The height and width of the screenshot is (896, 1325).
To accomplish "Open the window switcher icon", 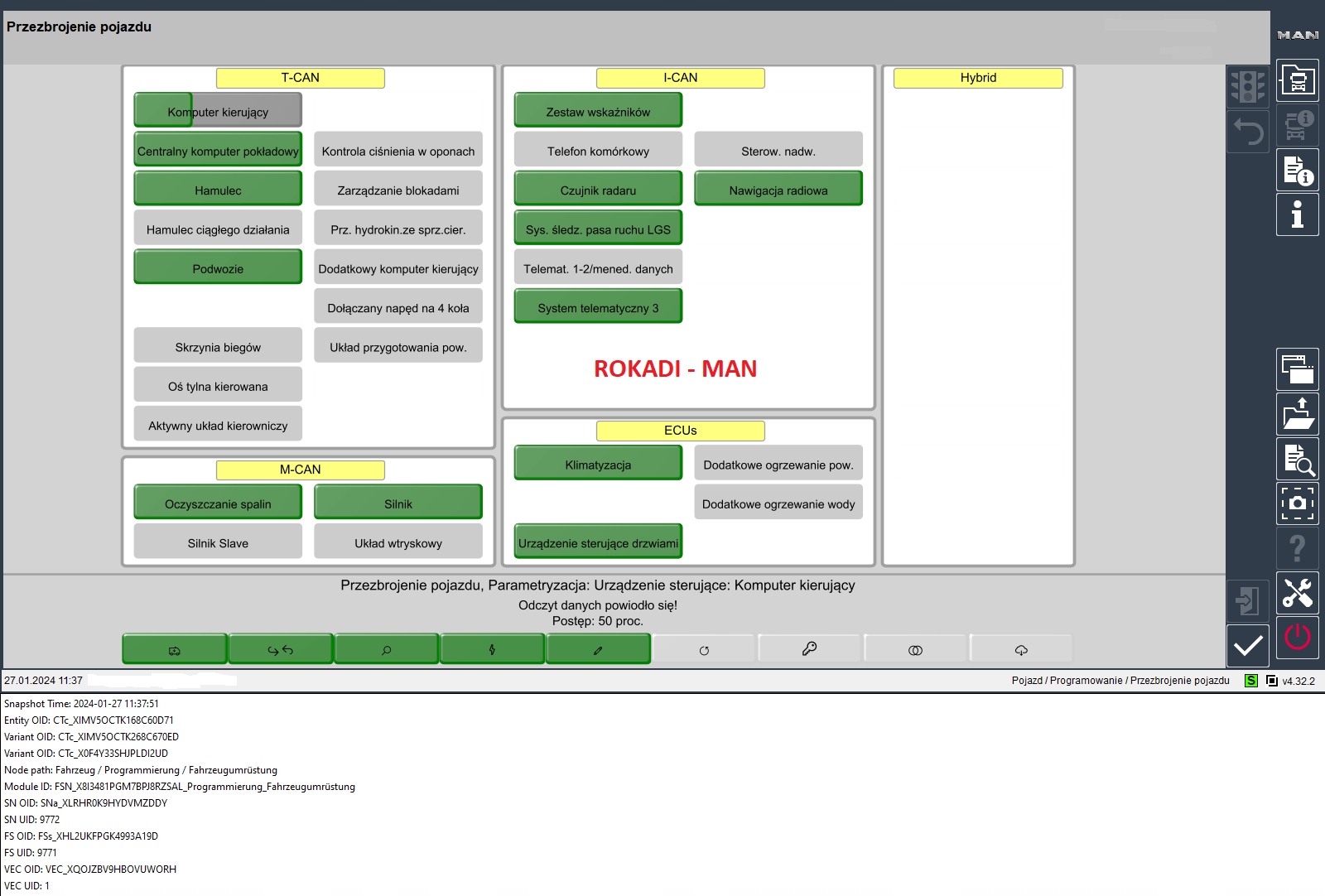I will [x=1297, y=369].
